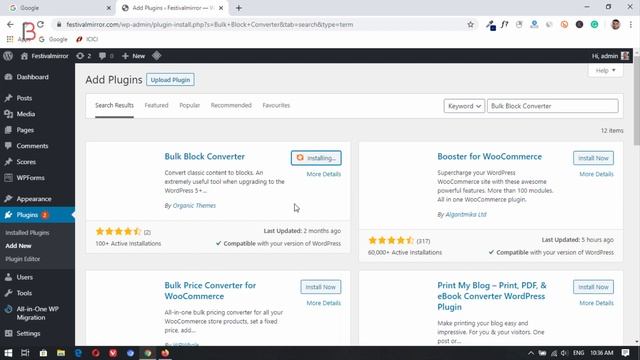Close the Google browser tab
Image resolution: width=640 pixels, height=360 pixels.
109,8
